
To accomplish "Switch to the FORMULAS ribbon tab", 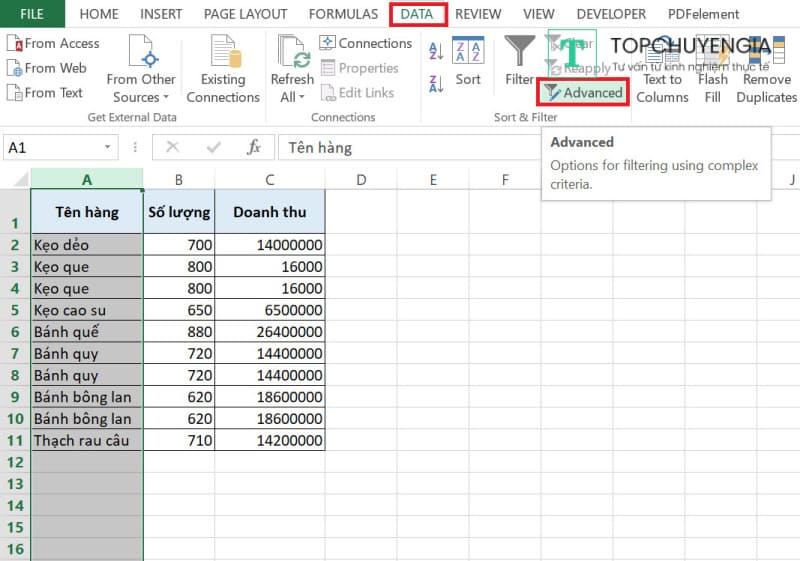I will coord(343,14).
